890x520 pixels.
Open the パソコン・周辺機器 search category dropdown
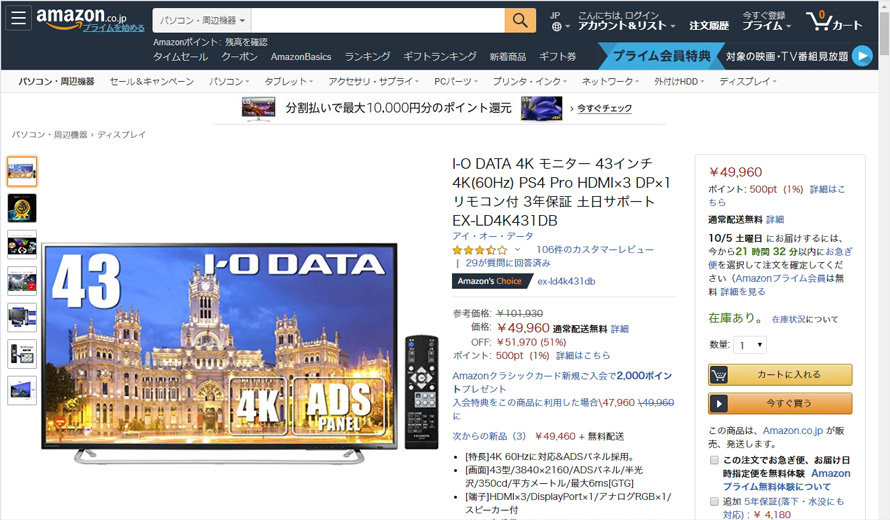pyautogui.click(x=202, y=20)
